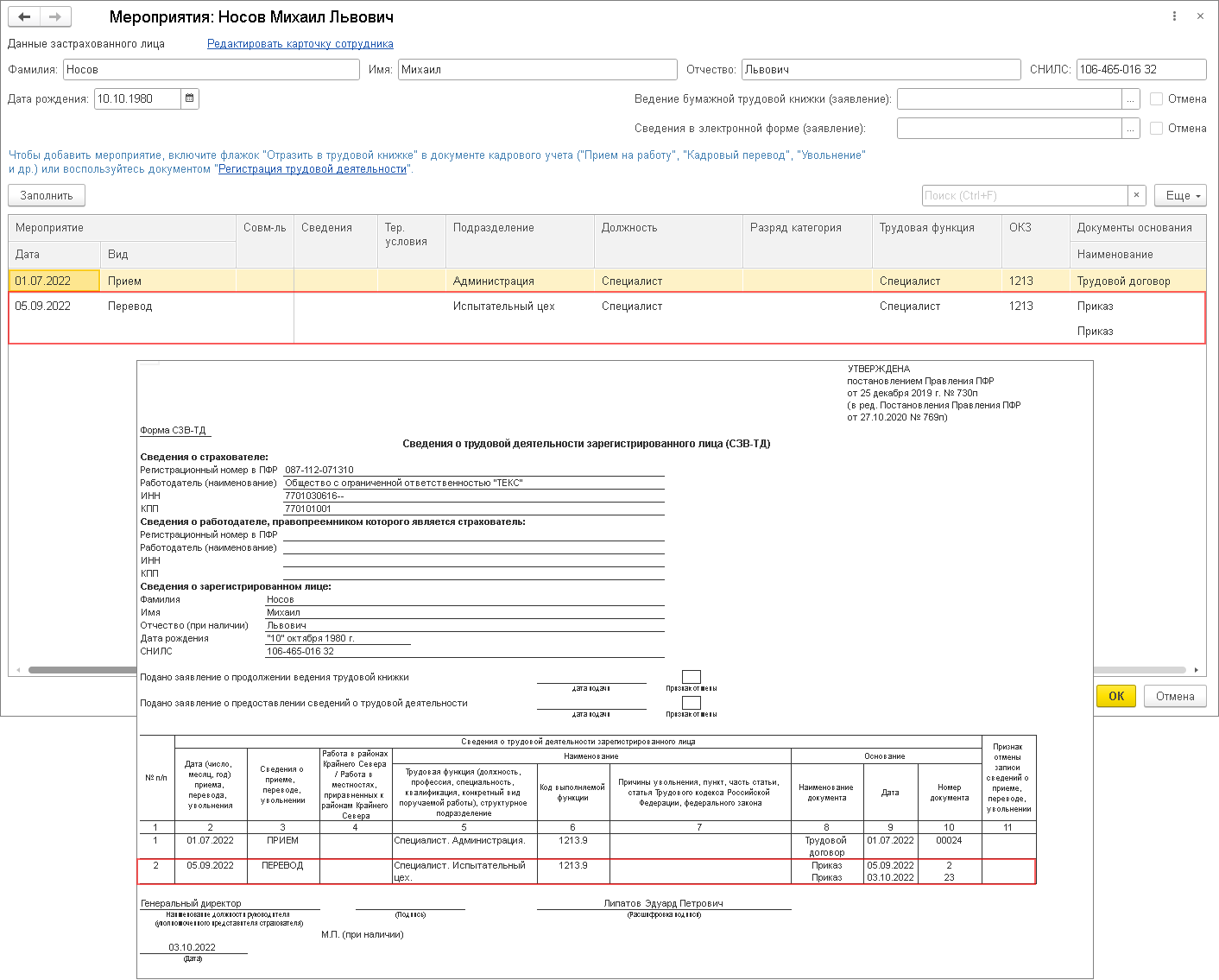Click the bumажной трудовой книжки statement field
1219x980 pixels.
pyautogui.click(x=1009, y=99)
